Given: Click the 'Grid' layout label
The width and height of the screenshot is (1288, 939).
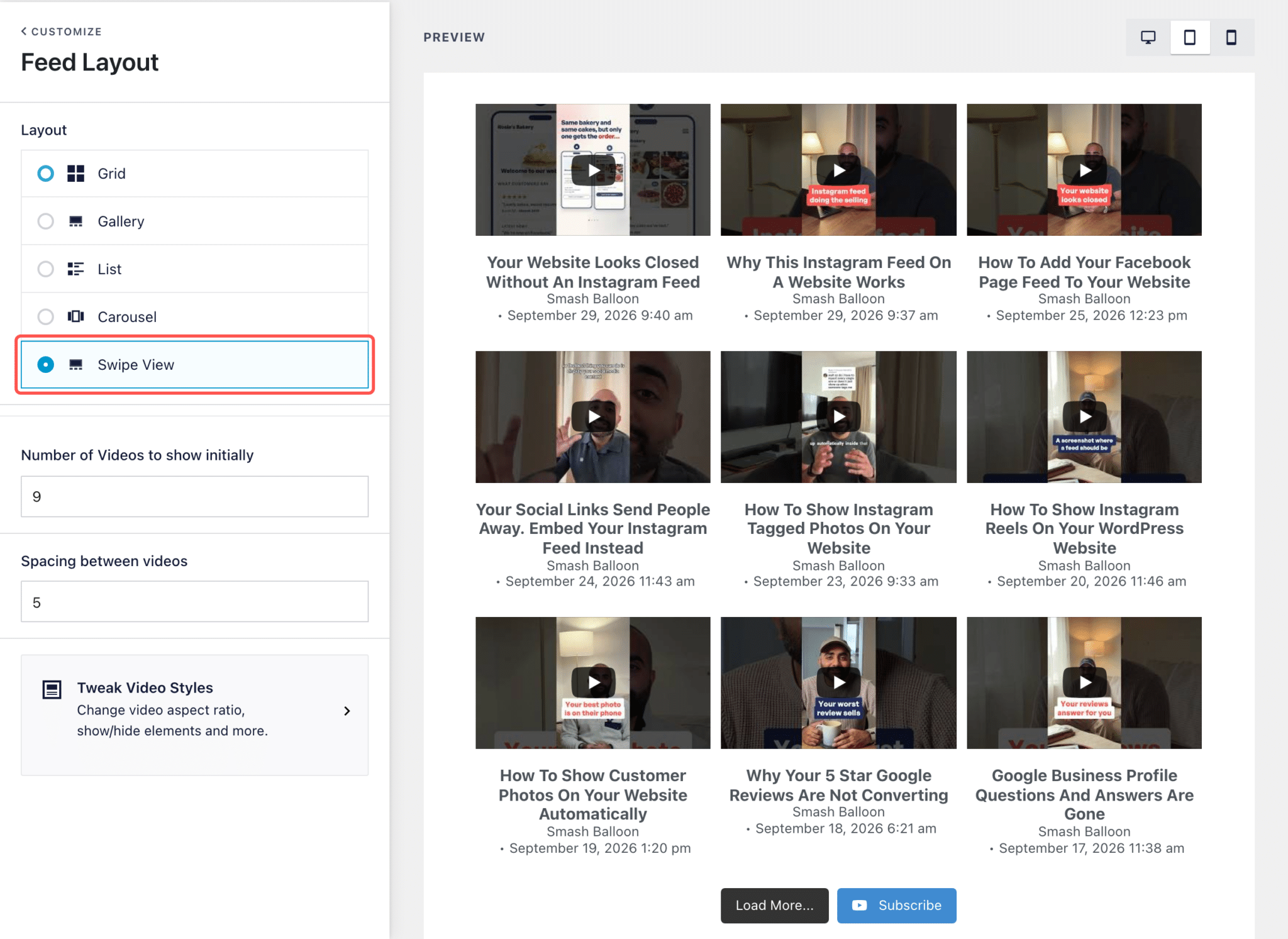Looking at the screenshot, I should click(x=111, y=174).
